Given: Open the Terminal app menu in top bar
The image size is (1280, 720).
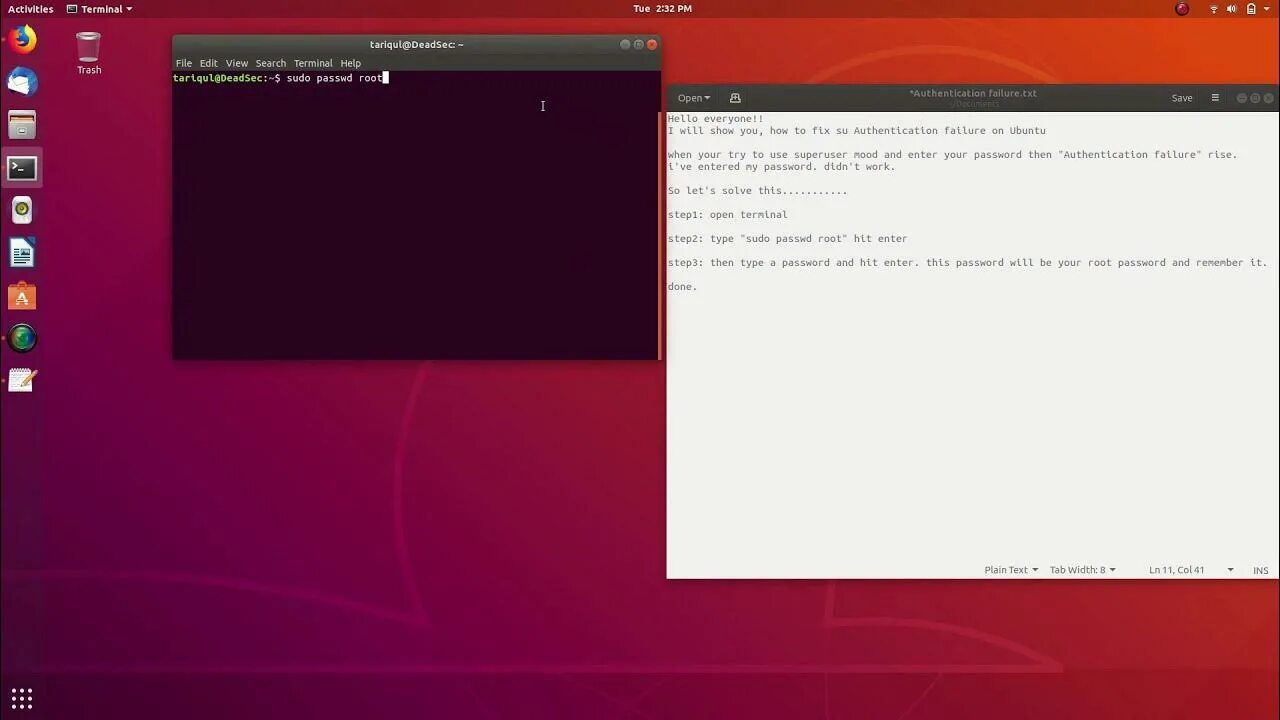Looking at the screenshot, I should (100, 9).
